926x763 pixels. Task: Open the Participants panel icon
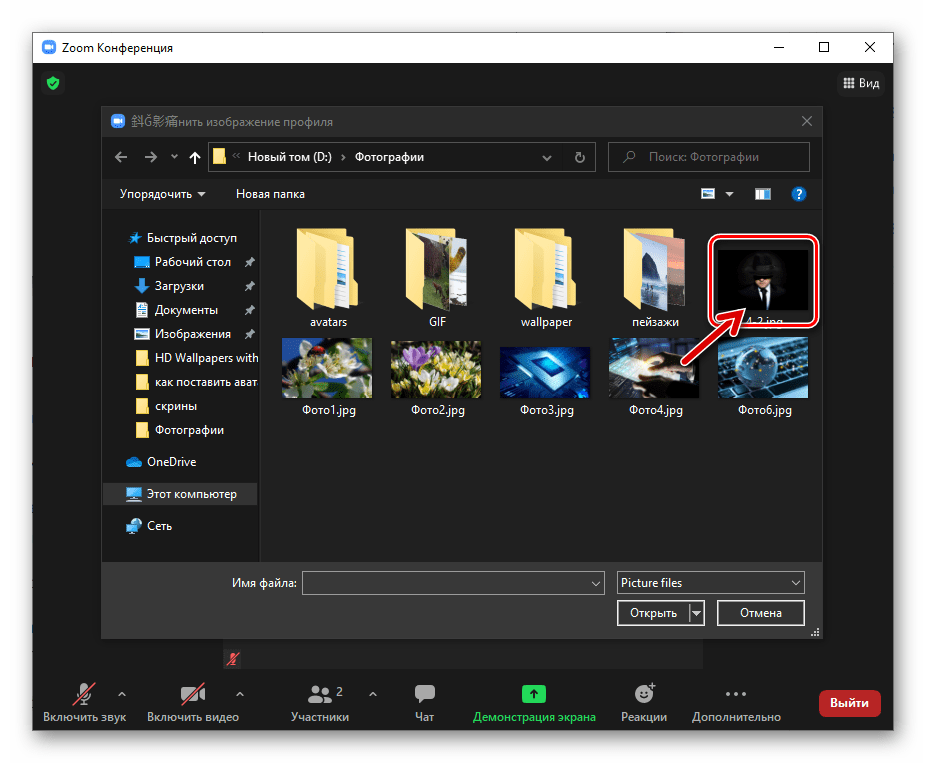pyautogui.click(x=320, y=695)
